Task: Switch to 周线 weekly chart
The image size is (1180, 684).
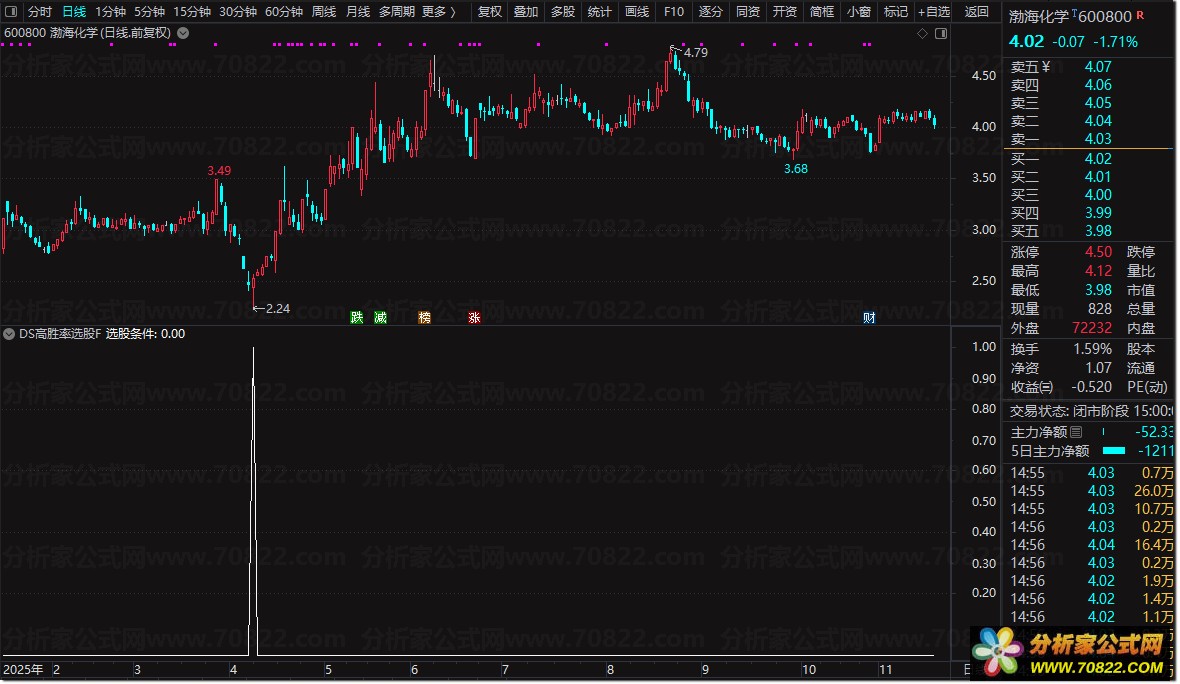Action: (324, 11)
